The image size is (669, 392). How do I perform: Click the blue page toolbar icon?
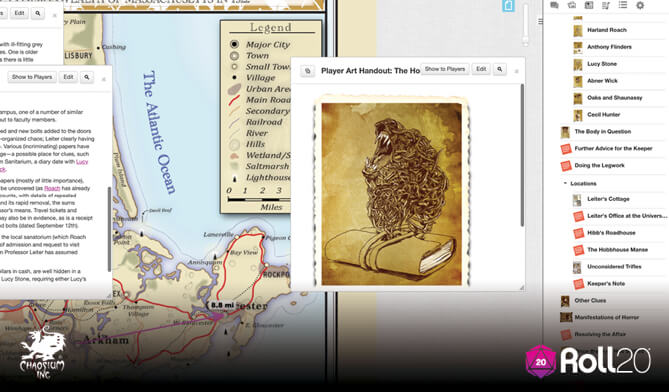(508, 6)
